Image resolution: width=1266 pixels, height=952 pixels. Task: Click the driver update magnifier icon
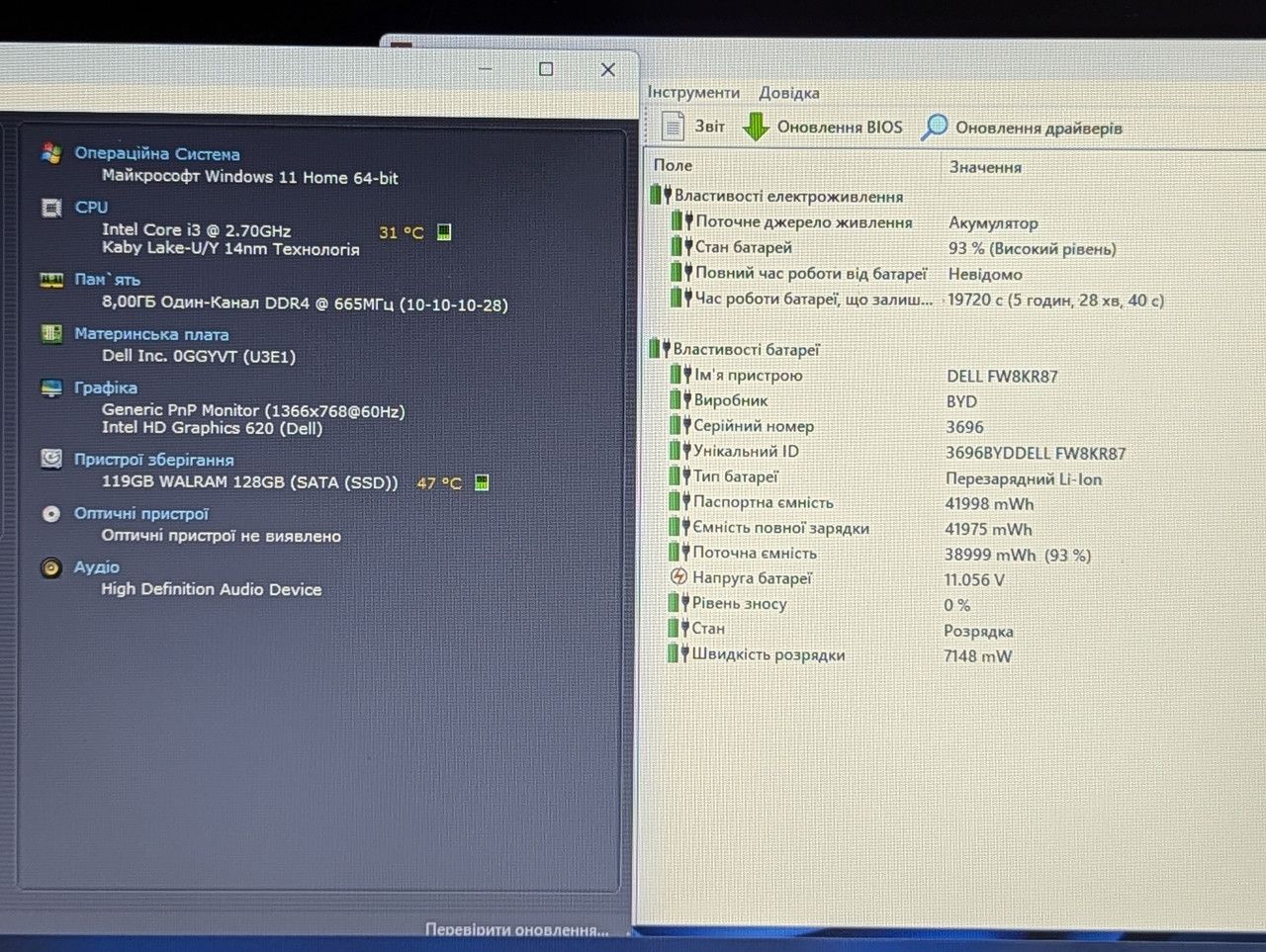934,128
